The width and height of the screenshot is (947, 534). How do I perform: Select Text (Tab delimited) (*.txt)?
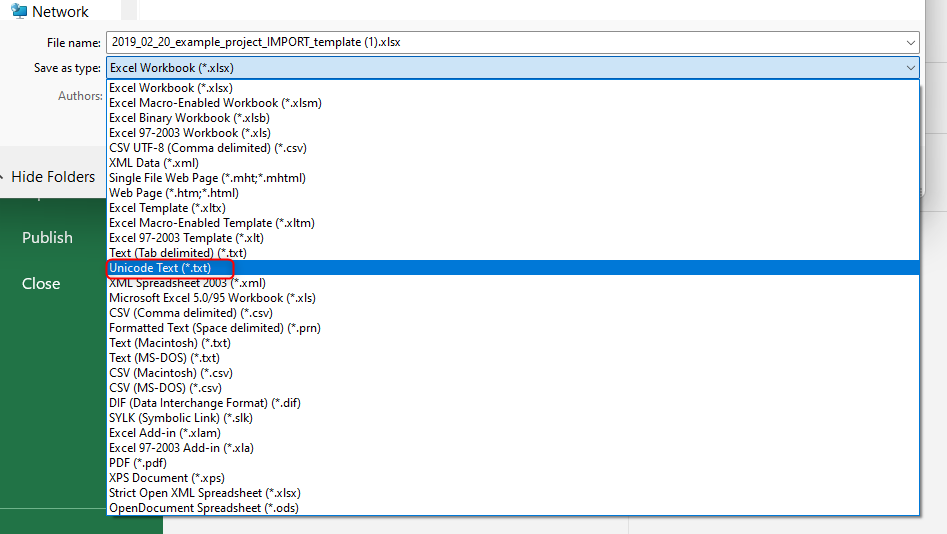[179, 253]
